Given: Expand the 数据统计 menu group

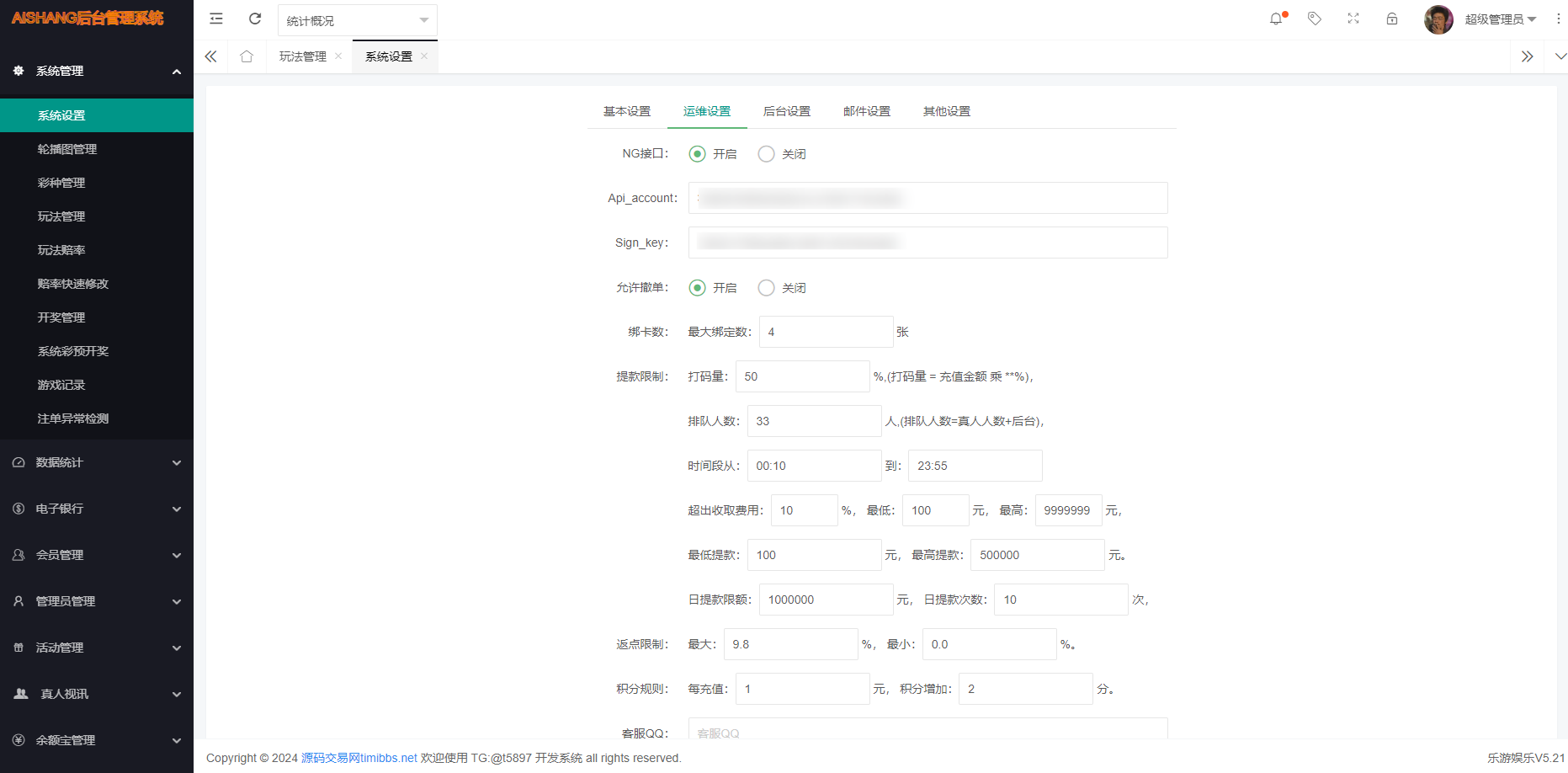Looking at the screenshot, I should [x=61, y=462].
